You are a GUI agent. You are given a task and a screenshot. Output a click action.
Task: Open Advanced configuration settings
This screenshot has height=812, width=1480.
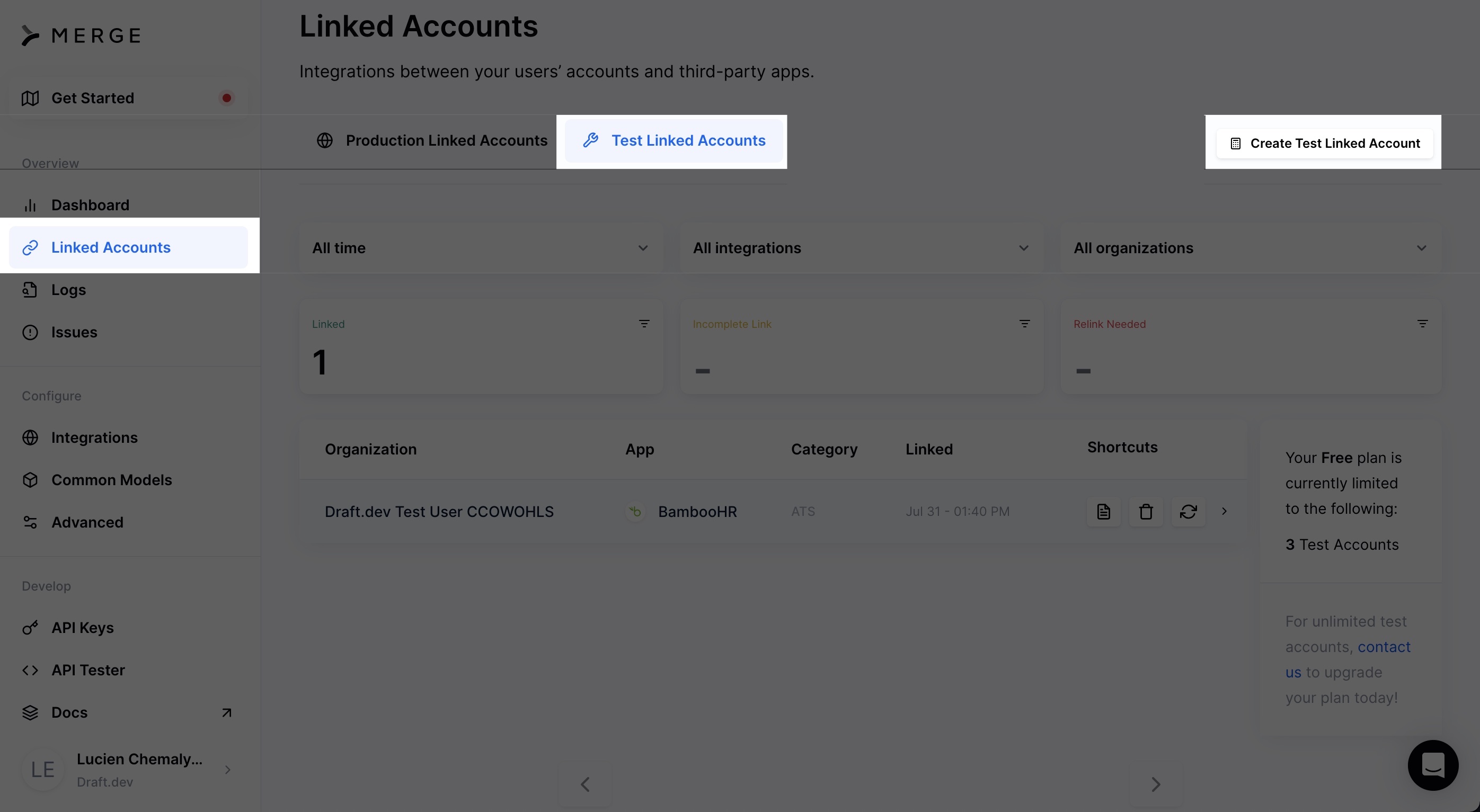pos(87,522)
